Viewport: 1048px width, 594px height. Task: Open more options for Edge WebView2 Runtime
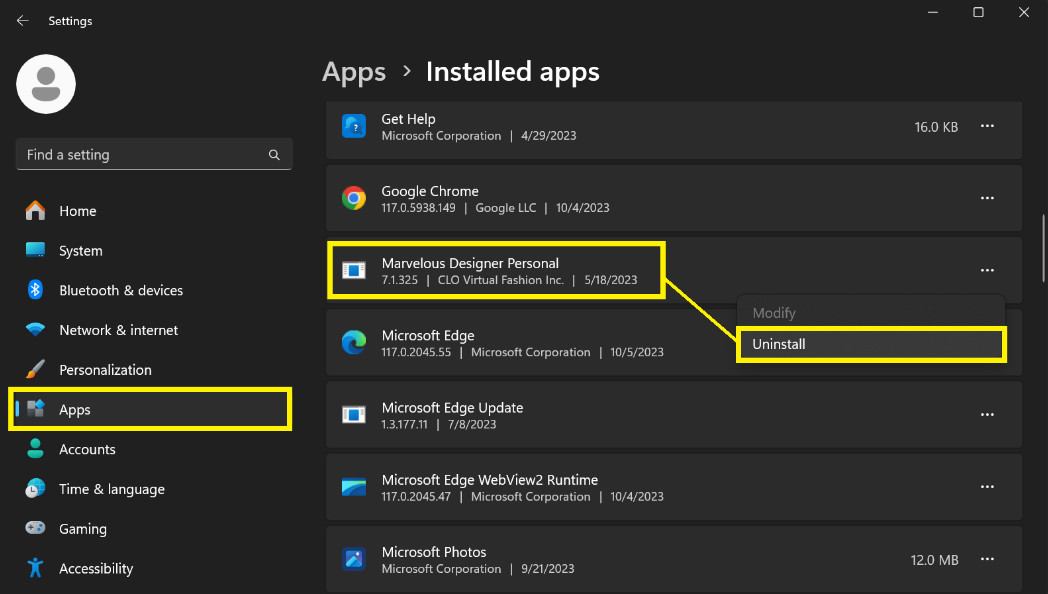(987, 487)
